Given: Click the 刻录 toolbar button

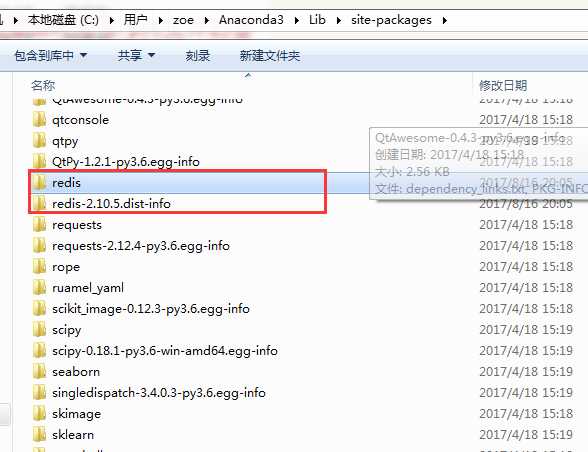Looking at the screenshot, I should 198,56.
